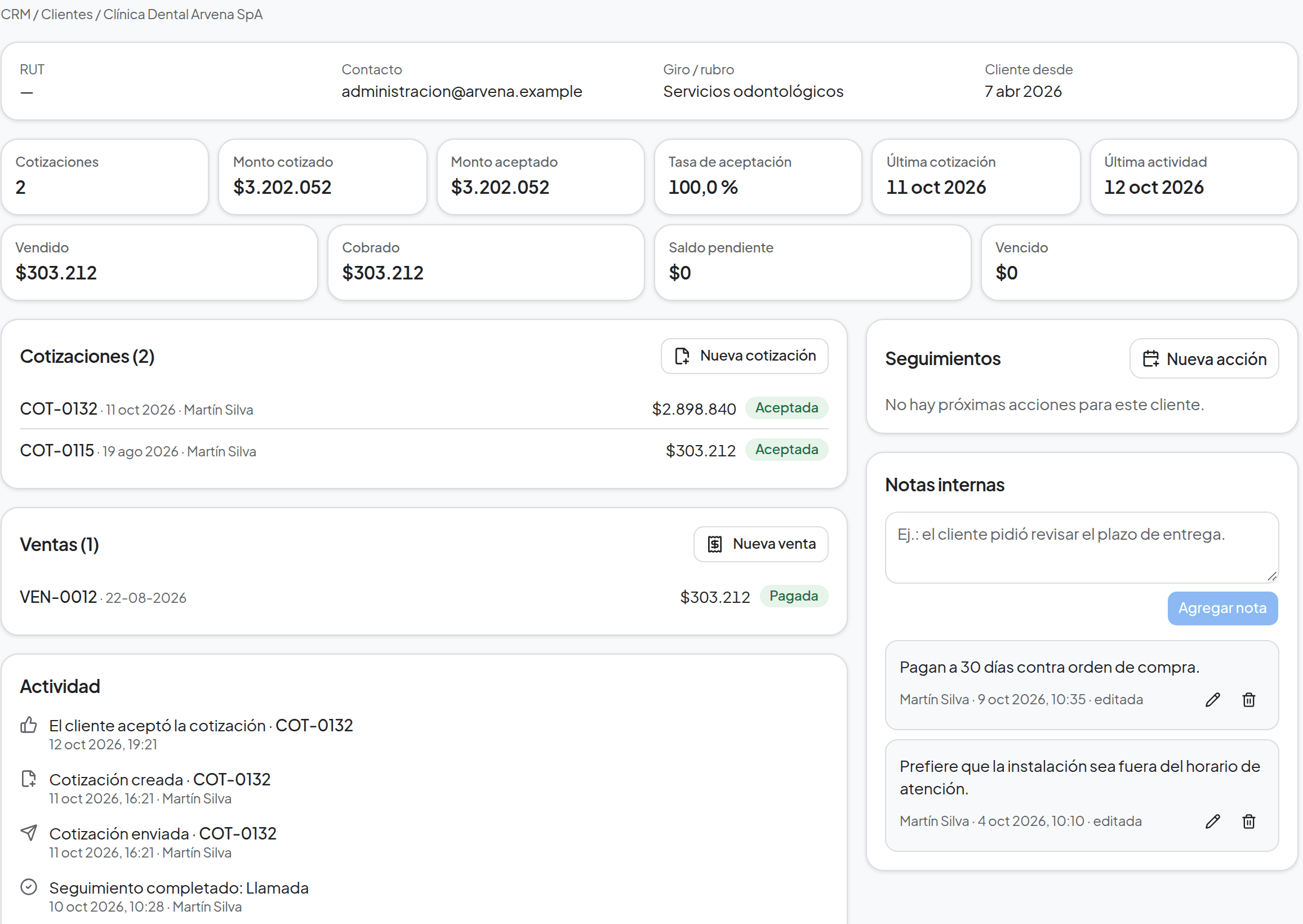
Task: Open quote COT-0132 in the Cotizaciones list
Action: (59, 409)
